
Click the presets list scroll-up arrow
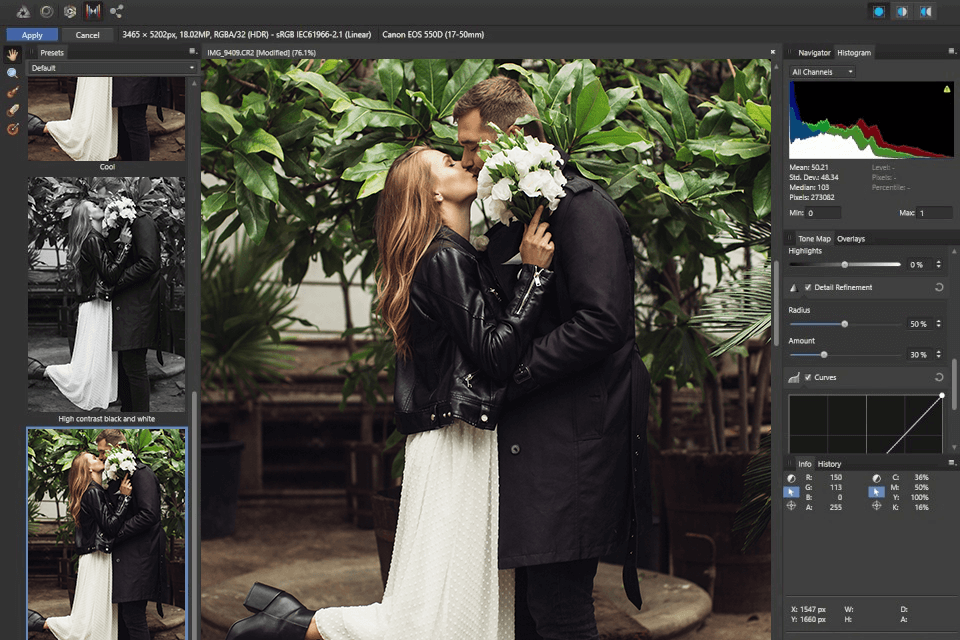pyautogui.click(x=194, y=83)
